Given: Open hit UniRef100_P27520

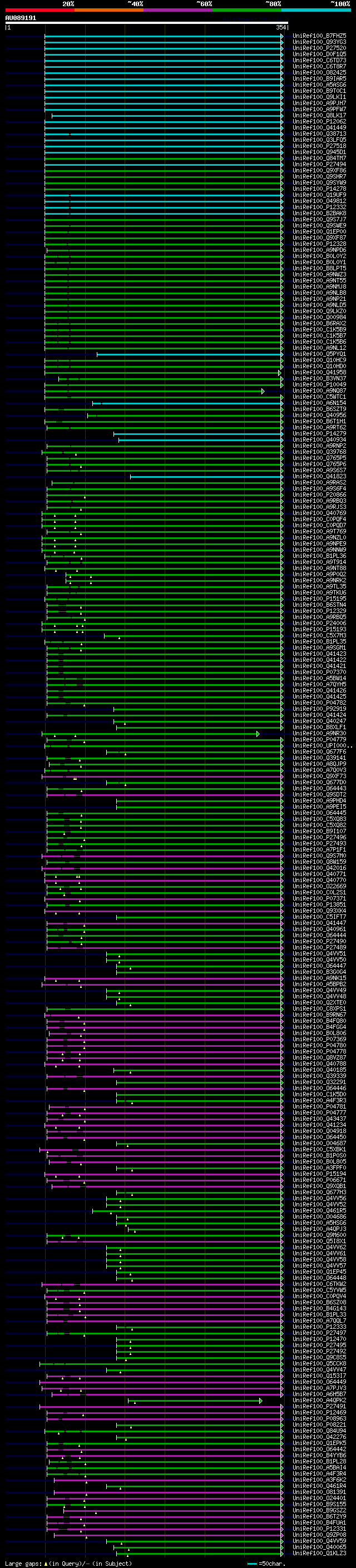Looking at the screenshot, I should pos(319,48).
